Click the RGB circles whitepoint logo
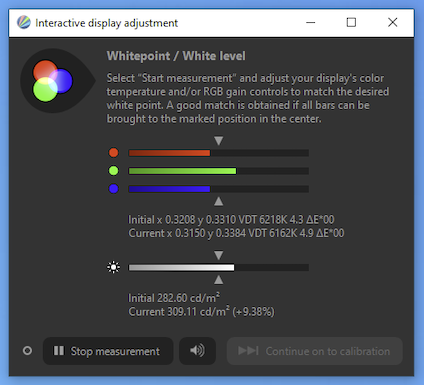Screen dimensions: 424x385 (x=57, y=81)
